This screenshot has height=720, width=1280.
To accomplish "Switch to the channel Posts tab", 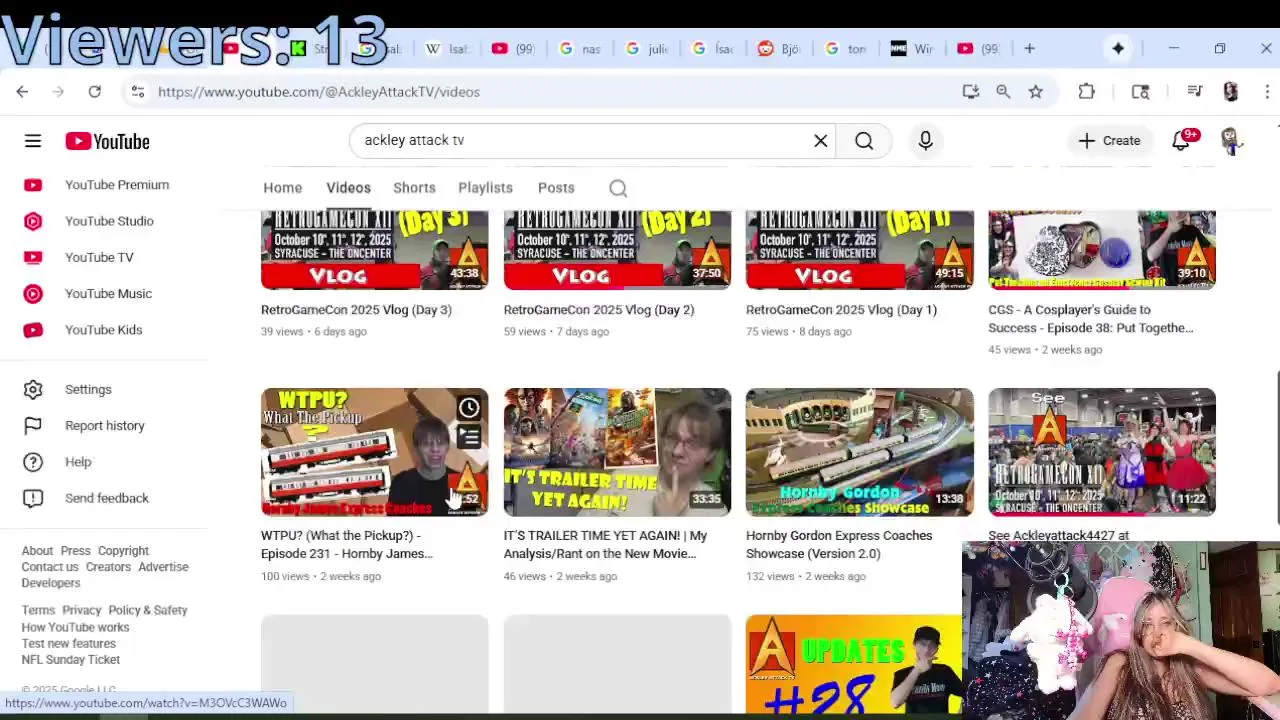I will (x=556, y=188).
